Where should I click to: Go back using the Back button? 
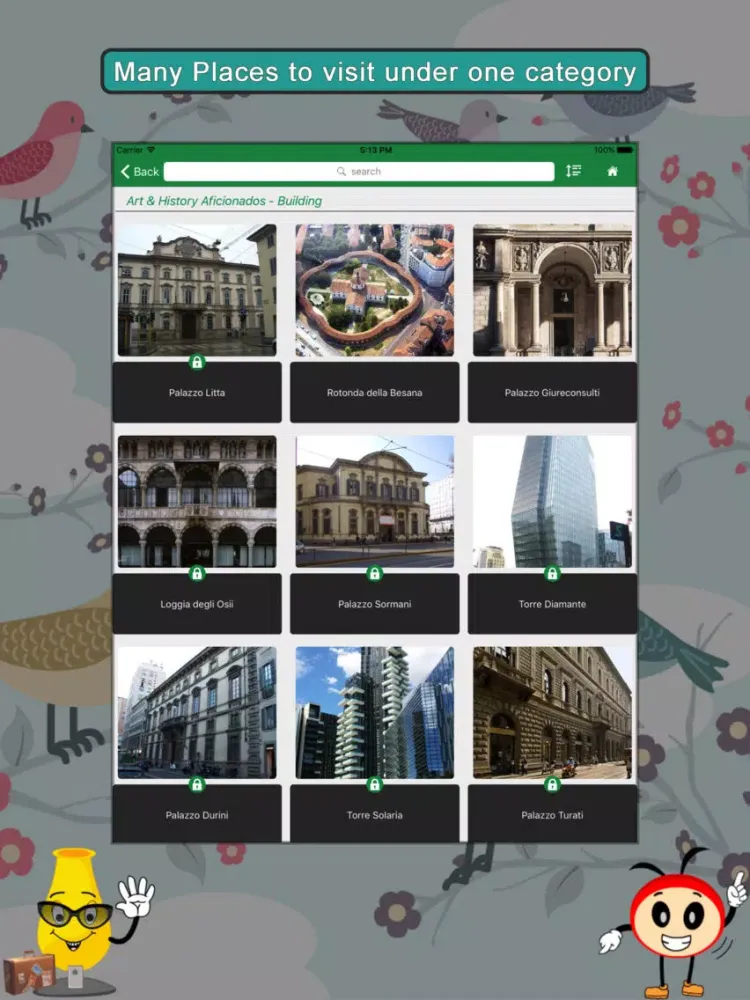click(140, 172)
